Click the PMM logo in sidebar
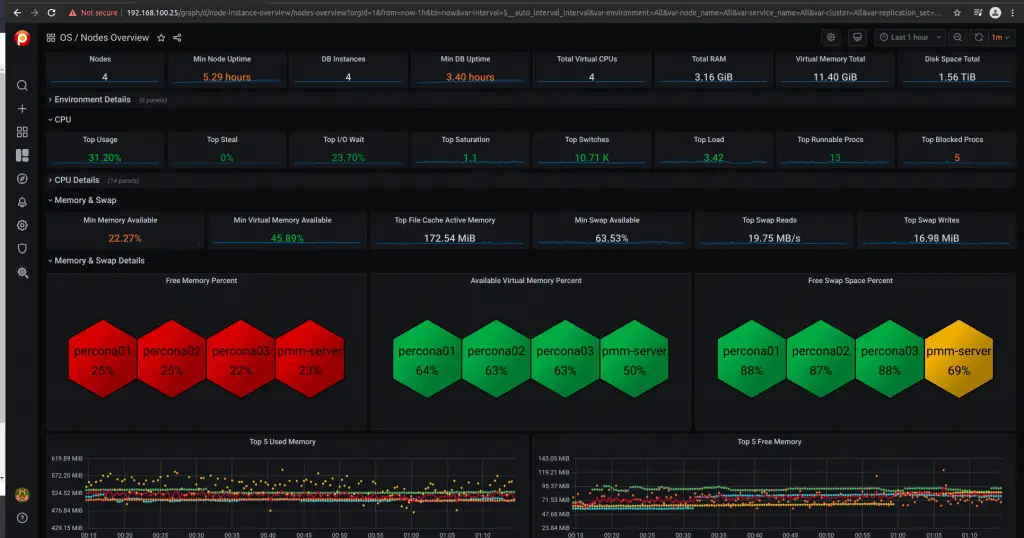 pos(22,39)
